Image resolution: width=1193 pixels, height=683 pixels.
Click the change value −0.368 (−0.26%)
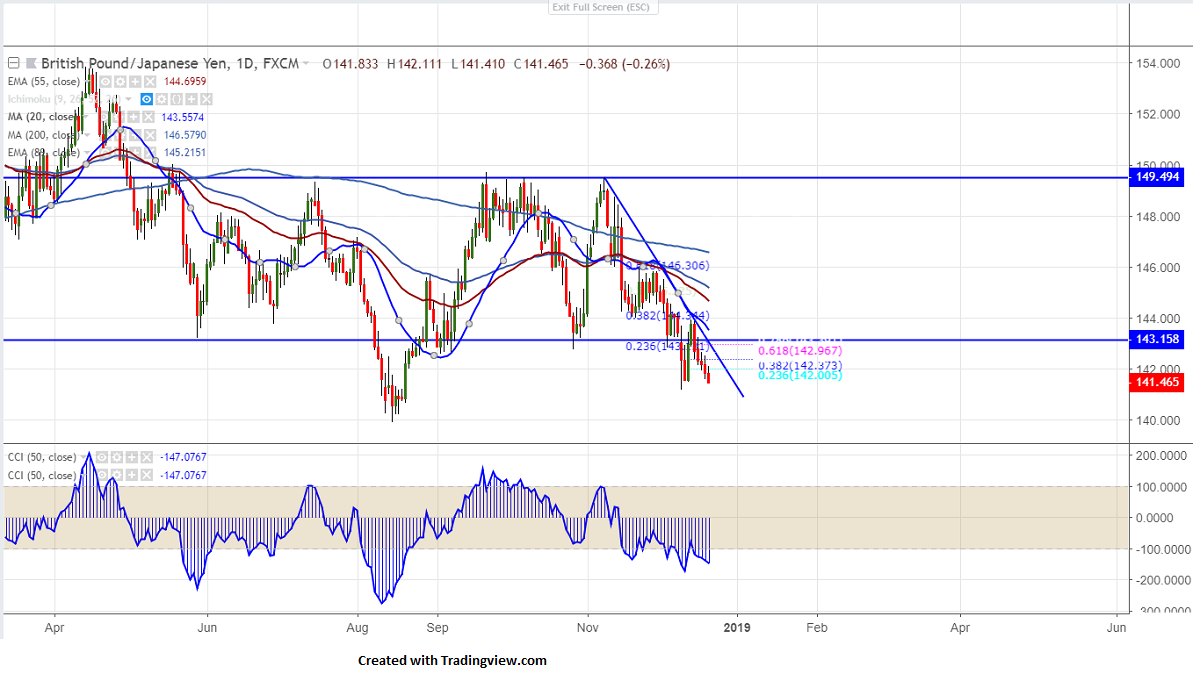point(625,64)
